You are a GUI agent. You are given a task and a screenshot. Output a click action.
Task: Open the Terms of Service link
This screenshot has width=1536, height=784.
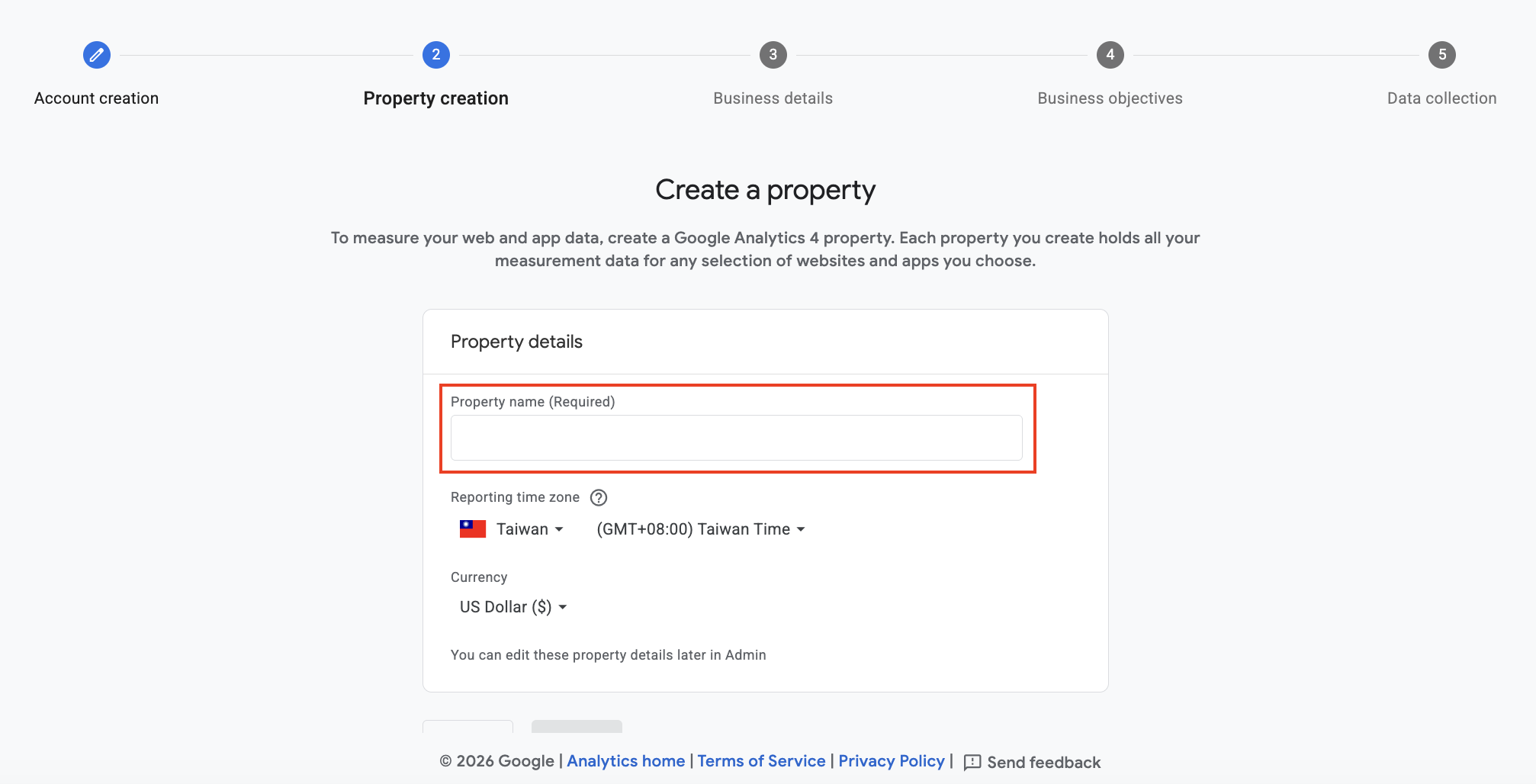click(761, 761)
